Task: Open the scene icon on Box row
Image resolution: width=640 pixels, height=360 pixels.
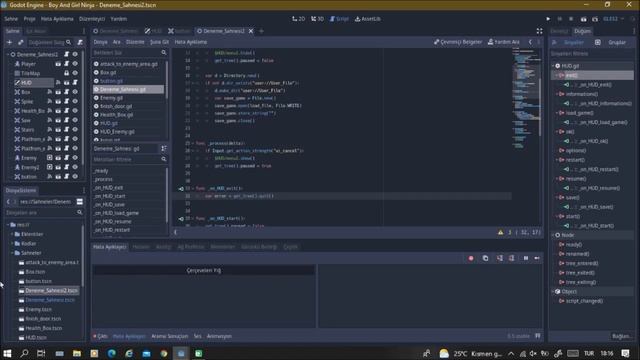Action: tap(58, 92)
